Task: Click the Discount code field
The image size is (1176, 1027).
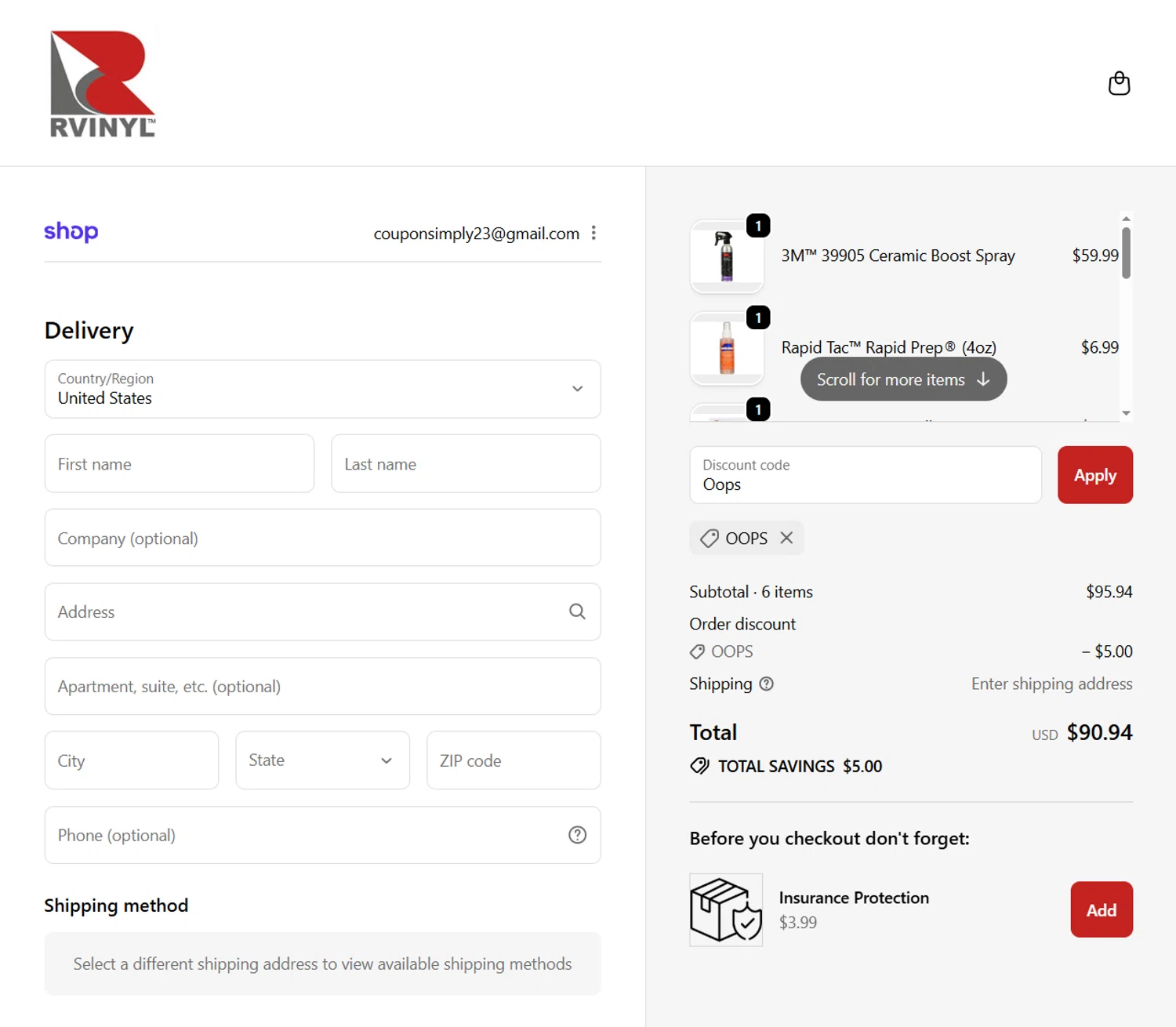Action: click(866, 475)
